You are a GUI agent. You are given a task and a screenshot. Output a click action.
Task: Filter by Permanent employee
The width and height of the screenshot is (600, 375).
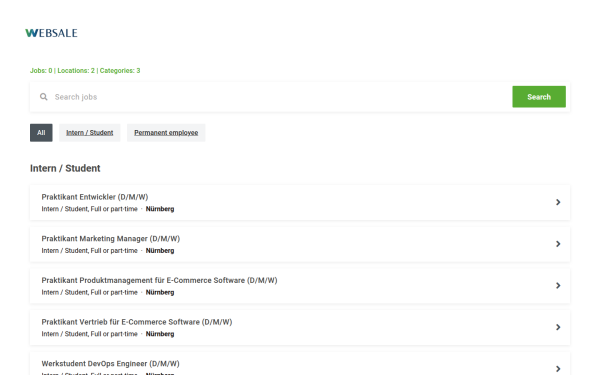click(166, 133)
